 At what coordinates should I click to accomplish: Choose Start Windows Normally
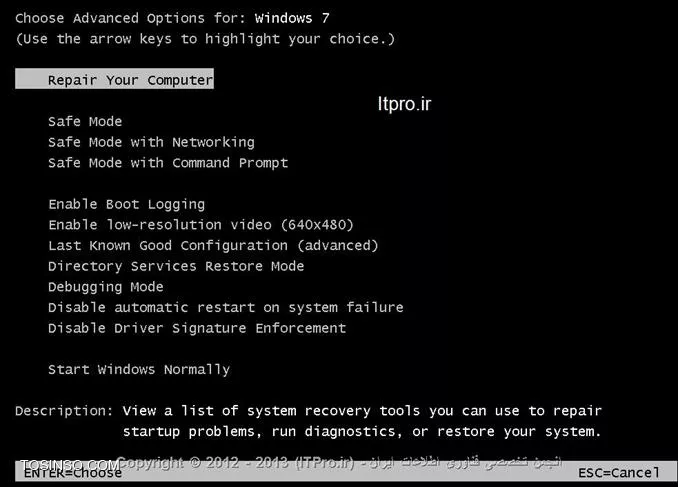point(139,370)
